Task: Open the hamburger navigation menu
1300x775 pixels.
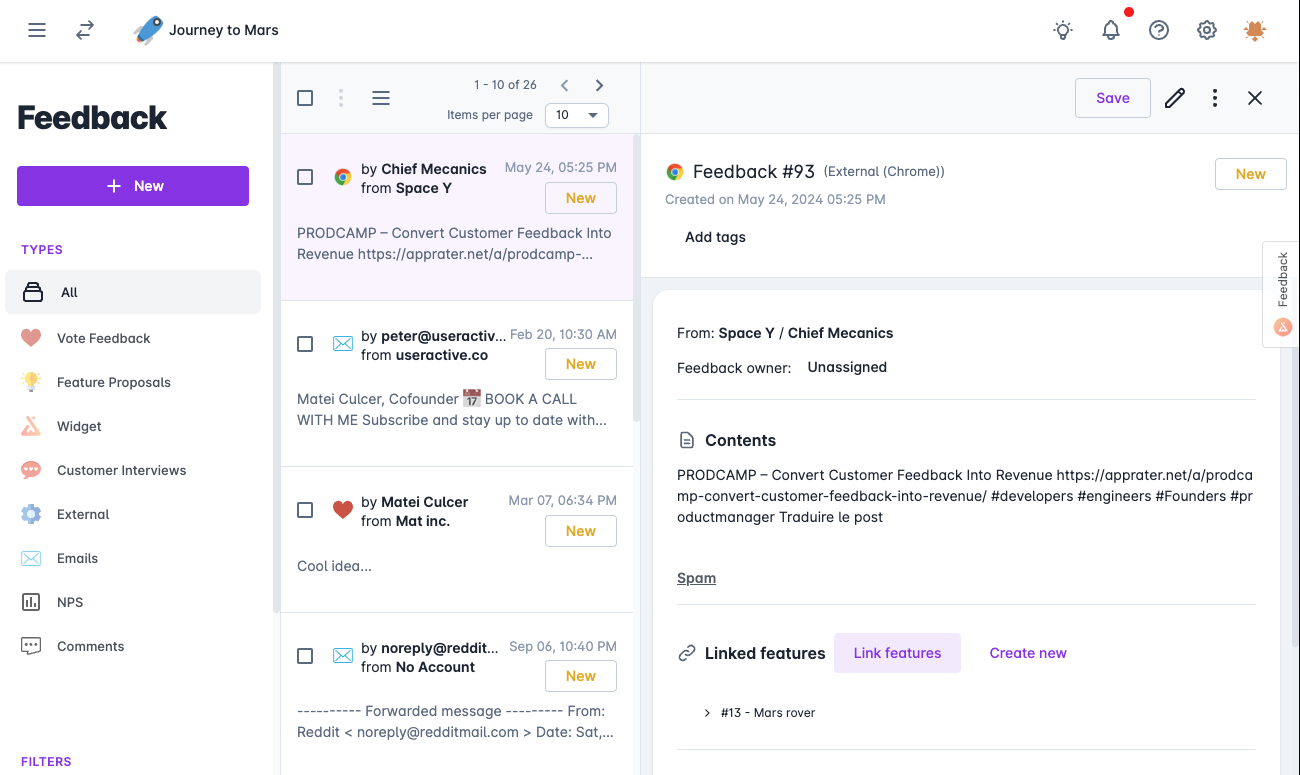Action: [37, 30]
